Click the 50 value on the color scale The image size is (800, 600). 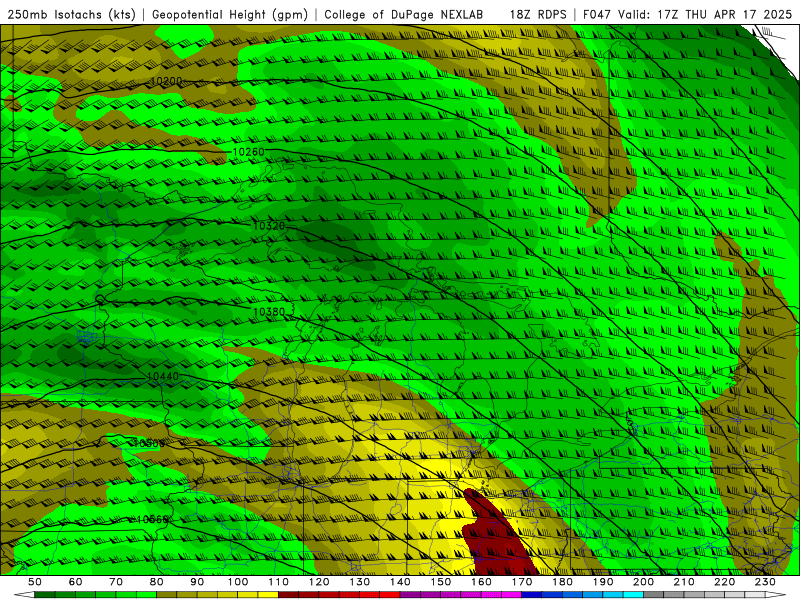point(35,582)
